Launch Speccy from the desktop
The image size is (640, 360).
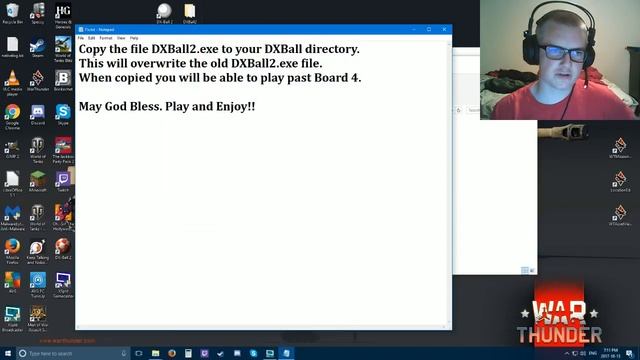click(x=38, y=13)
